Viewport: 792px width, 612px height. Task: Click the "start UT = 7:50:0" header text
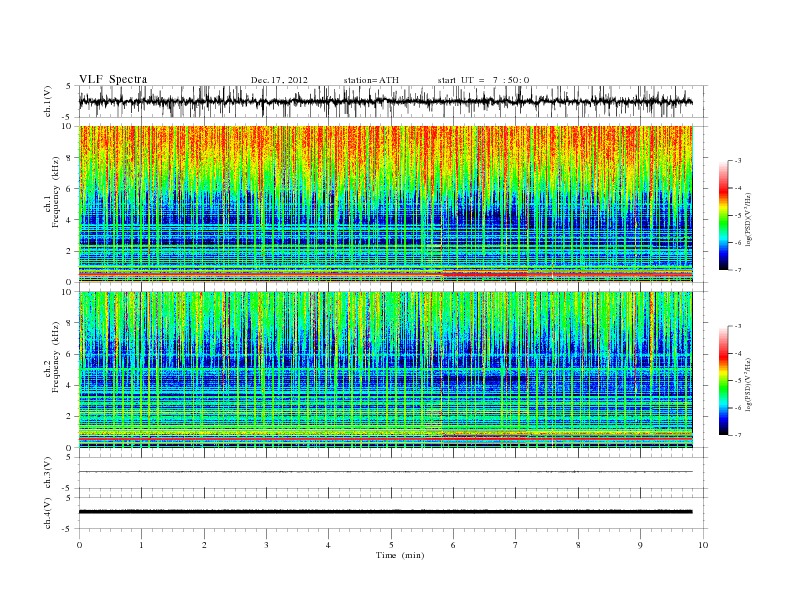(483, 80)
